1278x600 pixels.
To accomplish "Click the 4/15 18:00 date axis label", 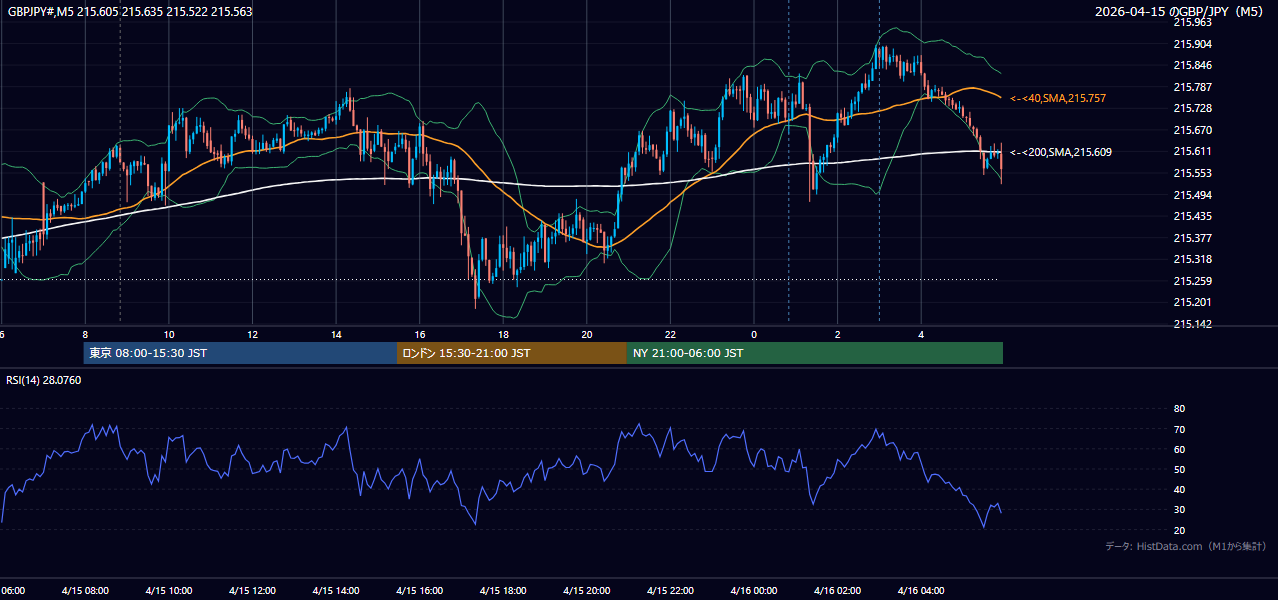I will [x=503, y=591].
